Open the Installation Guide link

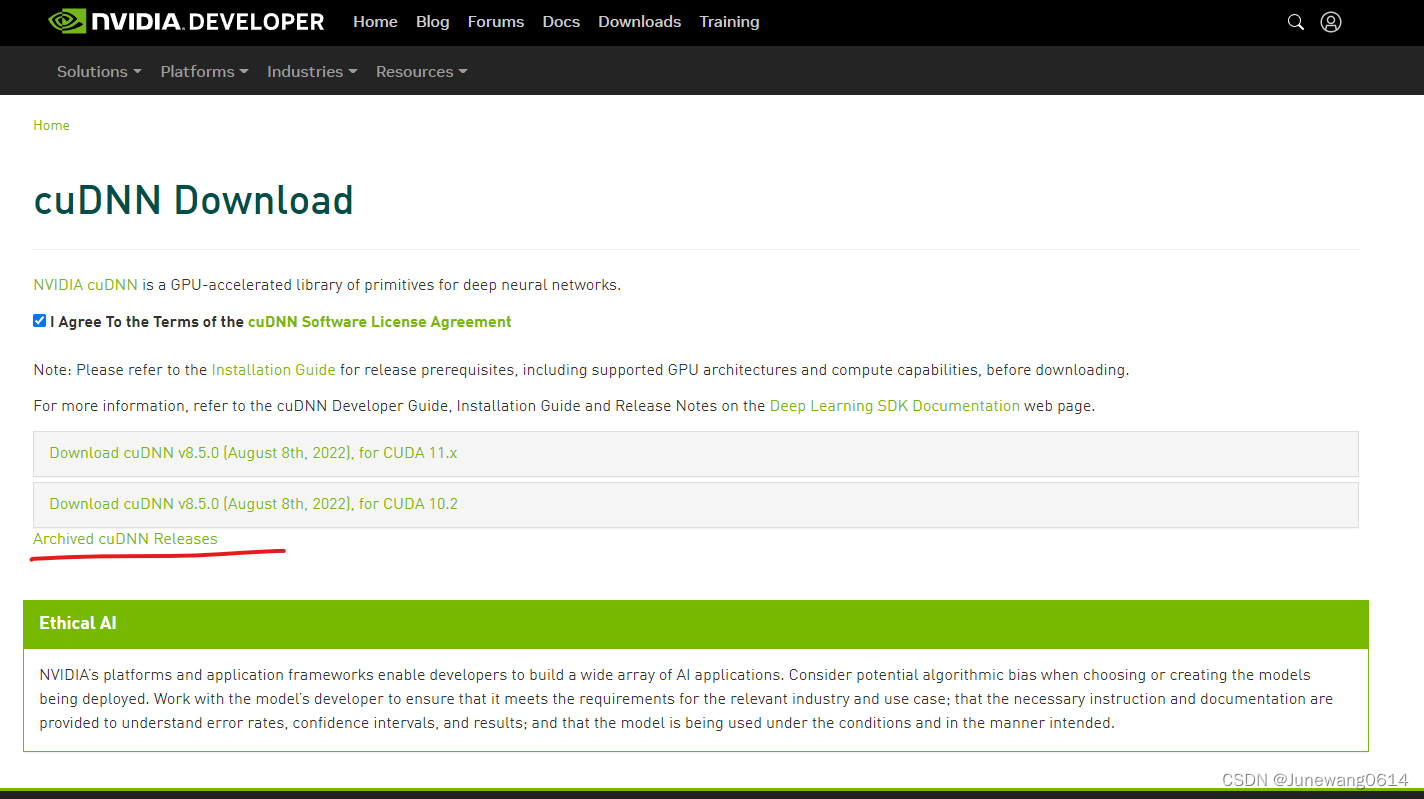[273, 370]
